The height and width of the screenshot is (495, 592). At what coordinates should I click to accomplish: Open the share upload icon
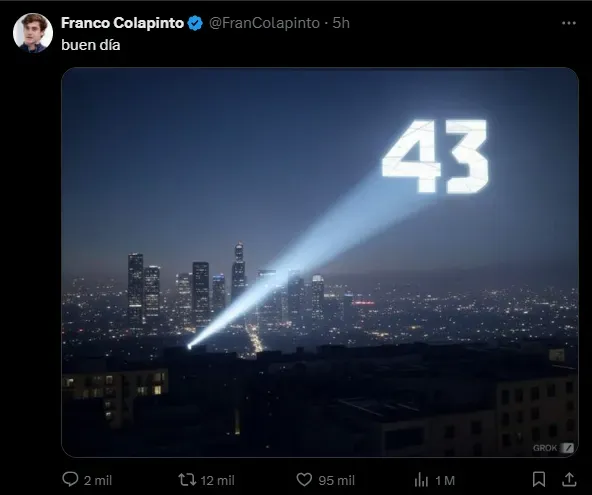point(569,480)
